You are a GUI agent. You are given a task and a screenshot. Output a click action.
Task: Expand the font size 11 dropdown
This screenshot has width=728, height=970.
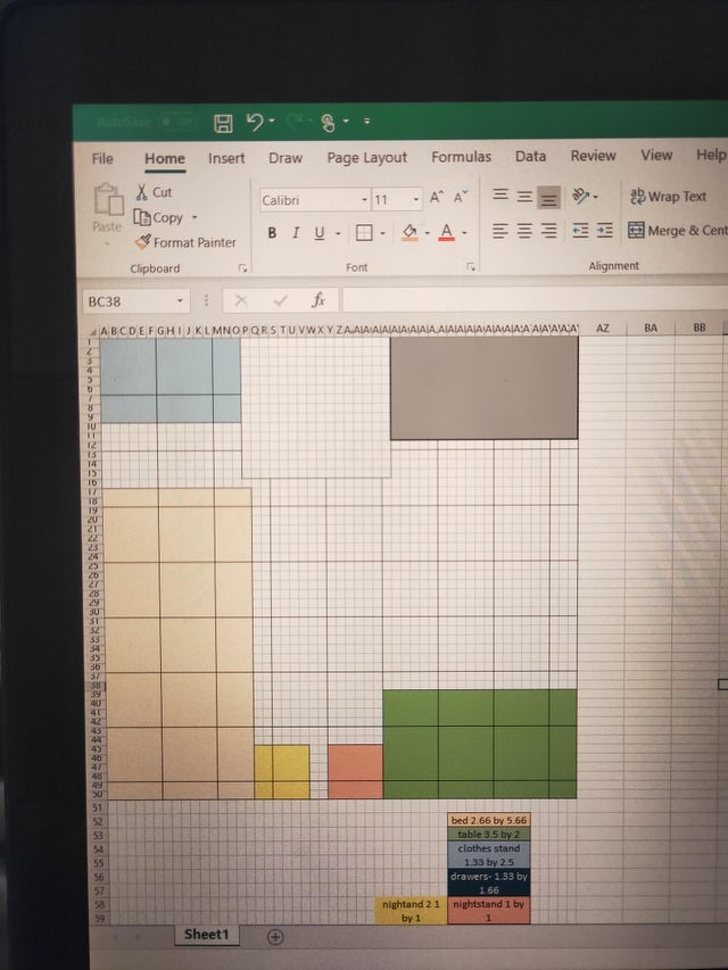click(x=416, y=200)
